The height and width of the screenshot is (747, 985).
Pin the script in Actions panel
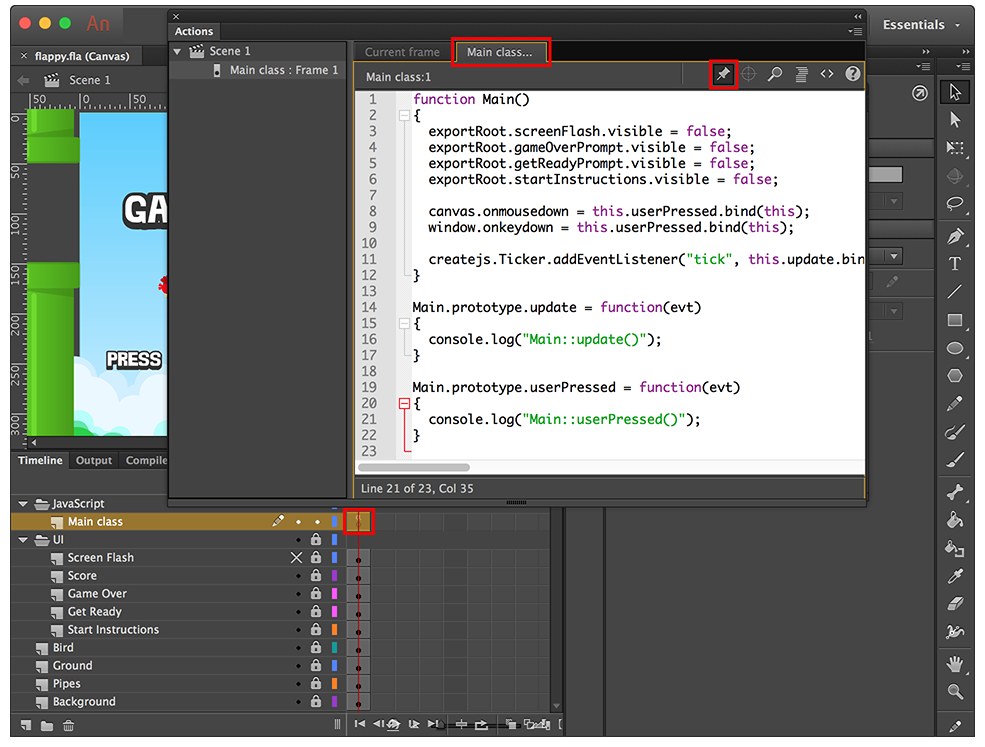723,74
